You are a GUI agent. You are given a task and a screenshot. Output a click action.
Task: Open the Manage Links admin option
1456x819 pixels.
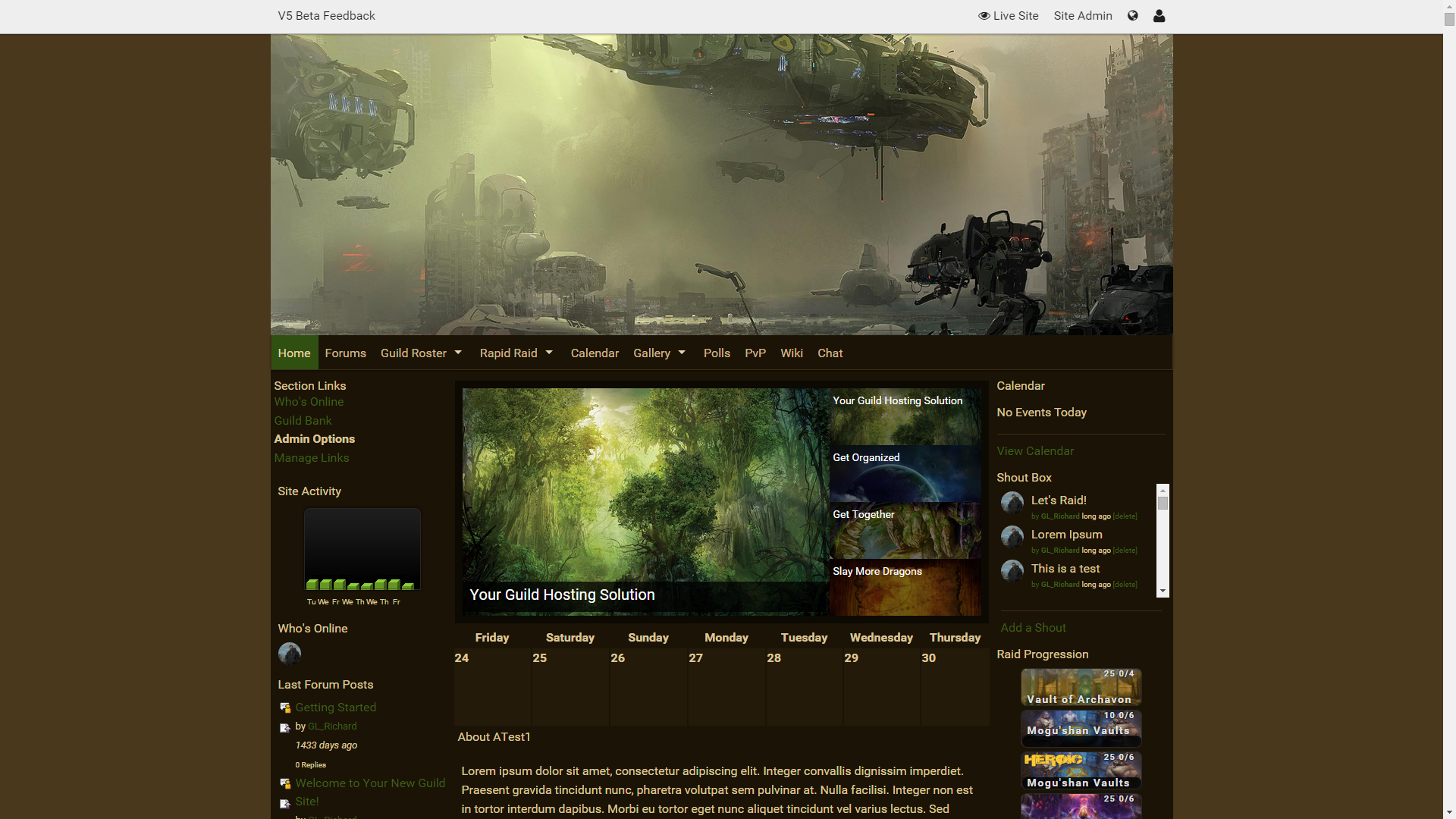tap(312, 457)
